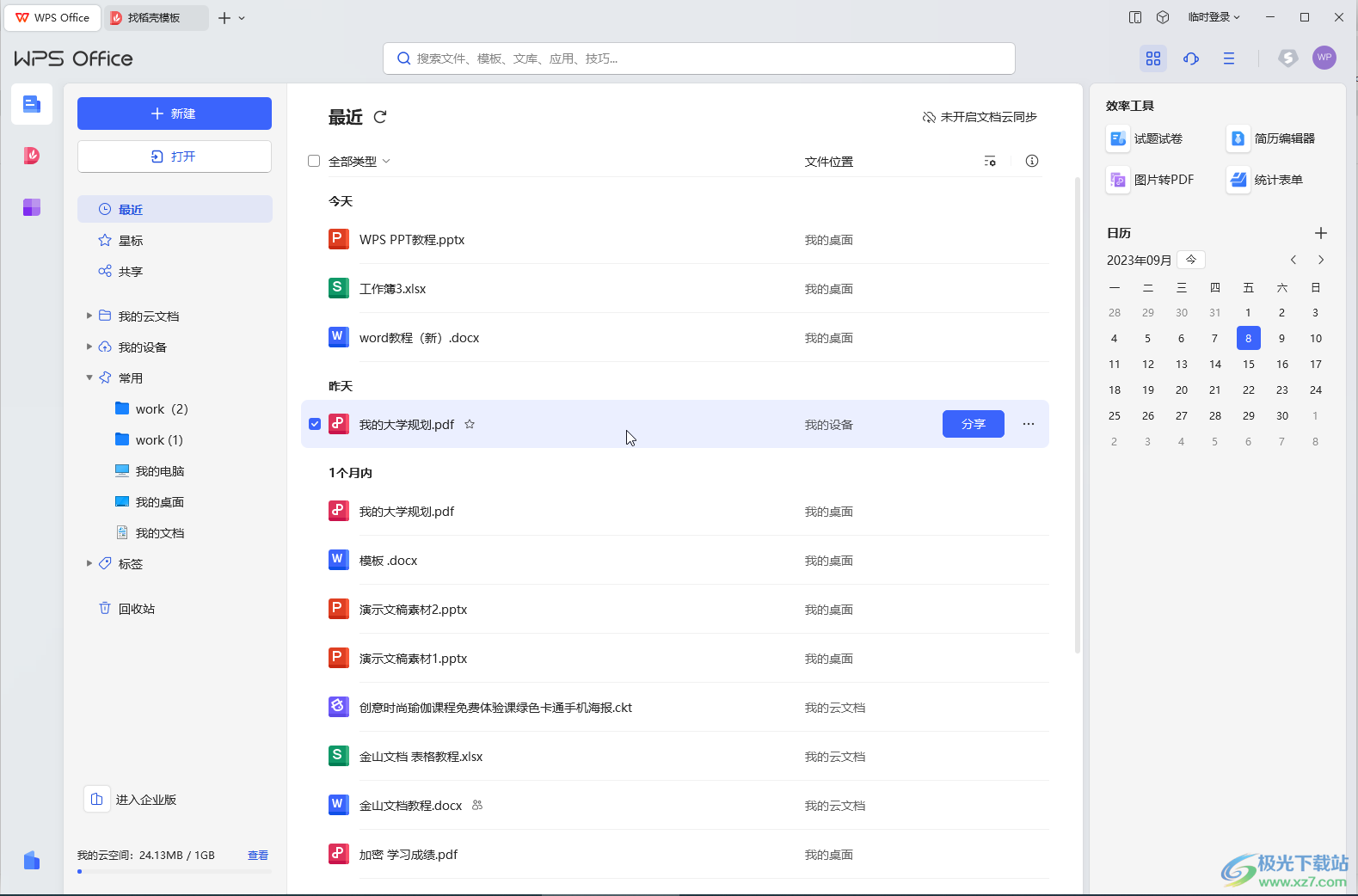The width and height of the screenshot is (1358, 896).
Task: Click the refresh icon beside 最近 heading
Action: [x=380, y=117]
